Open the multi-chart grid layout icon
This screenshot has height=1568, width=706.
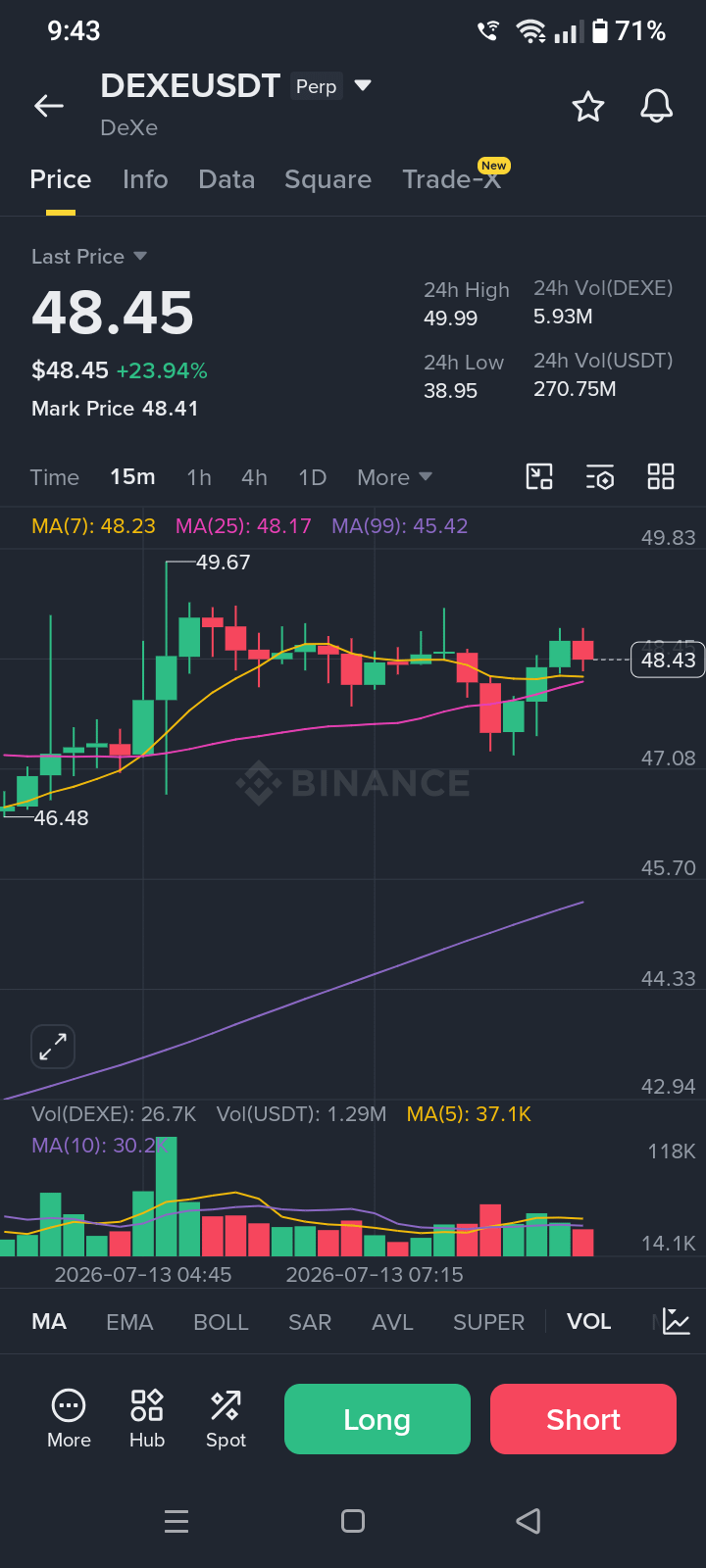[661, 477]
